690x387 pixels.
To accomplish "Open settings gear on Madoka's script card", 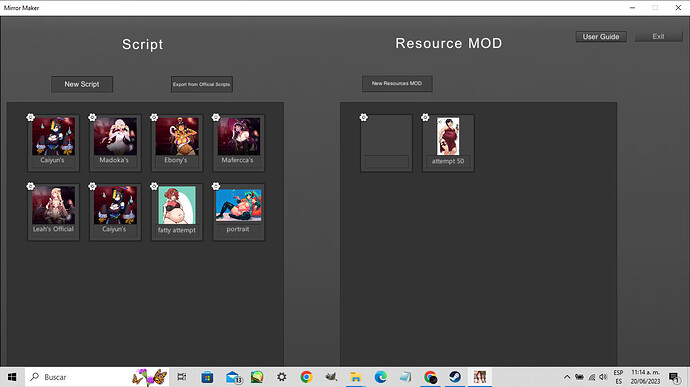I will (x=92, y=117).
